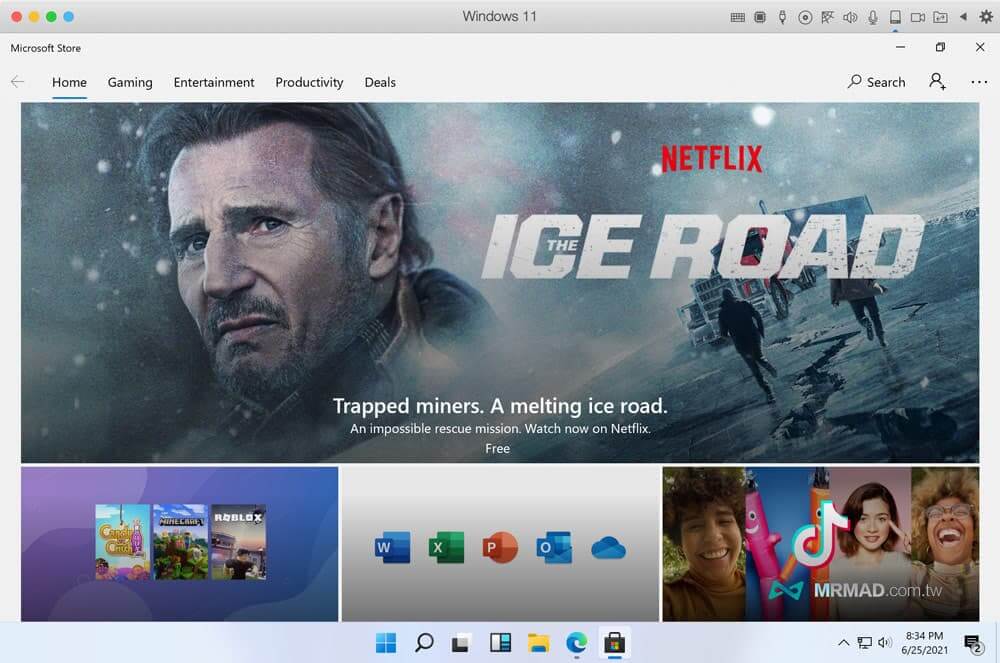Click the green Parallels full-screen dot
The width and height of the screenshot is (1000, 663).
click(51, 17)
